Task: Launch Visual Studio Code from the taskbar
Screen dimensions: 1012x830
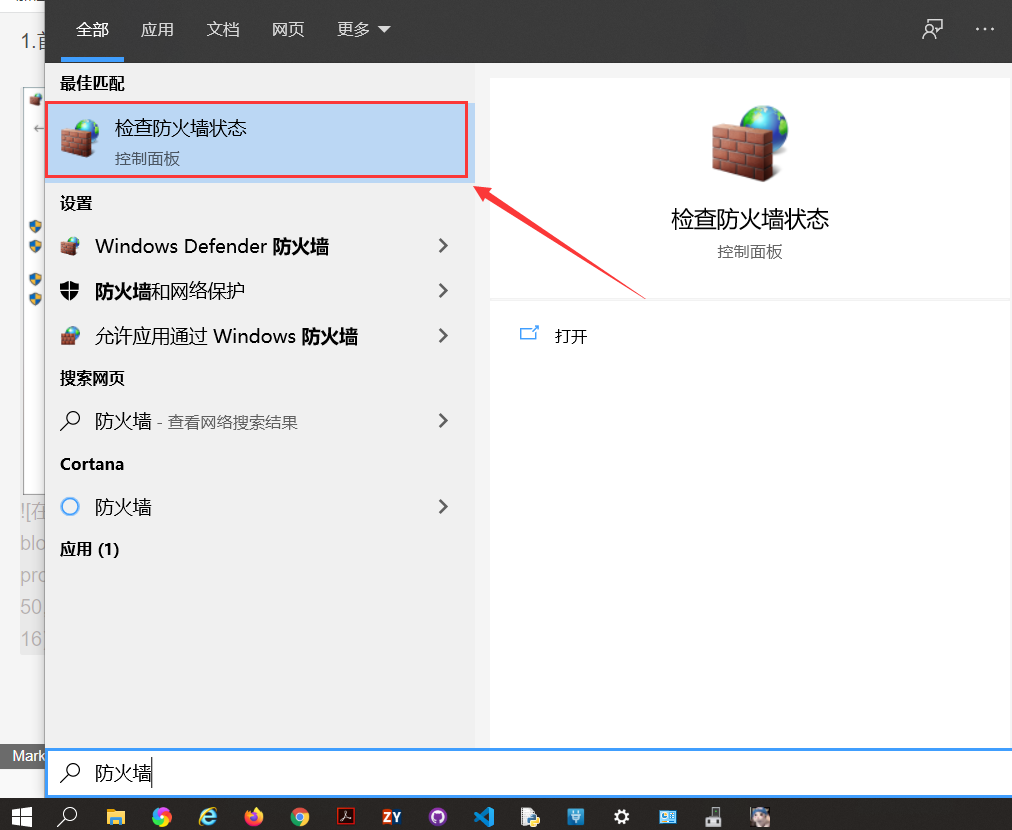Action: (x=483, y=817)
